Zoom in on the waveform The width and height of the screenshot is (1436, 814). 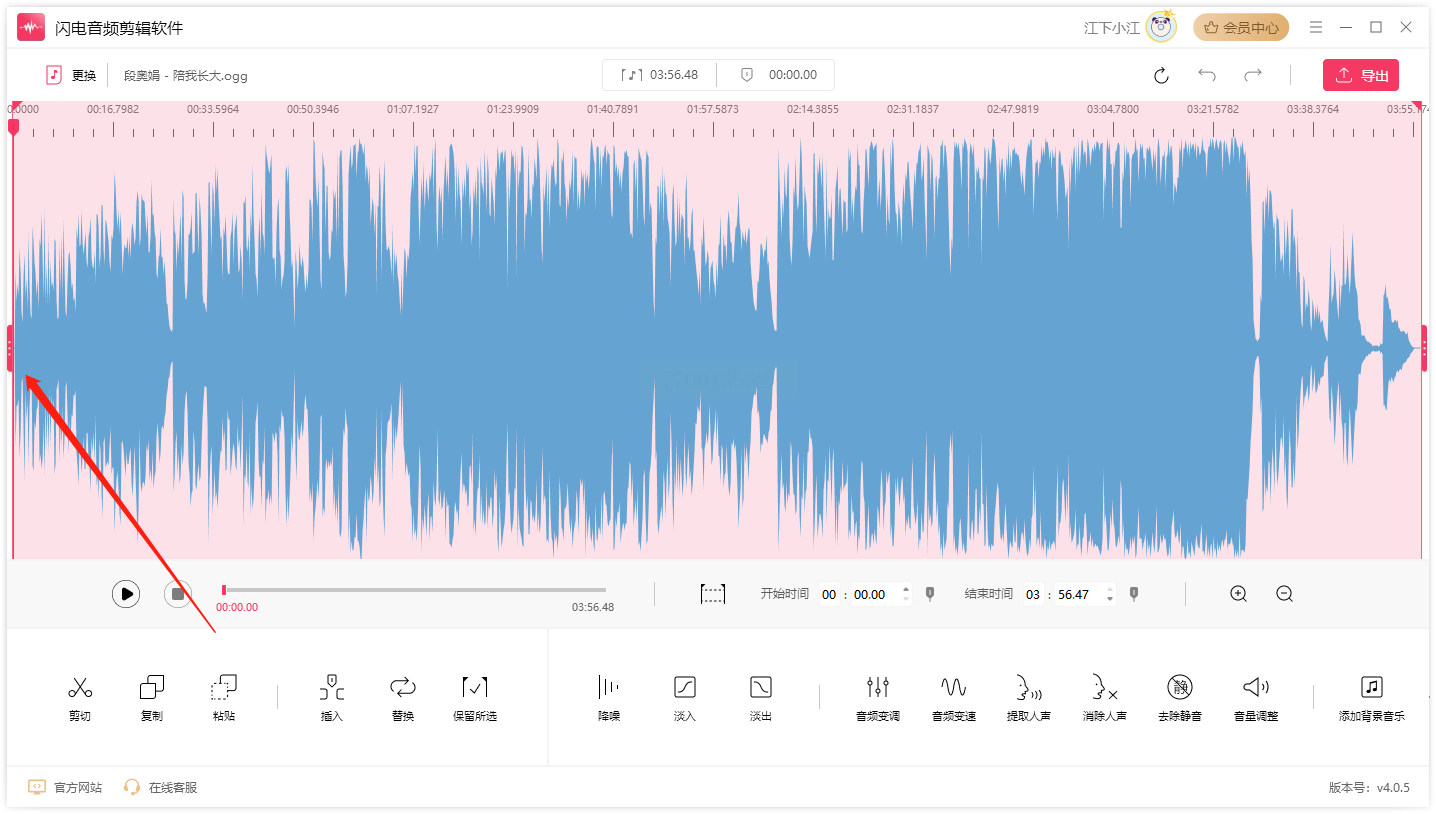pyautogui.click(x=1239, y=594)
